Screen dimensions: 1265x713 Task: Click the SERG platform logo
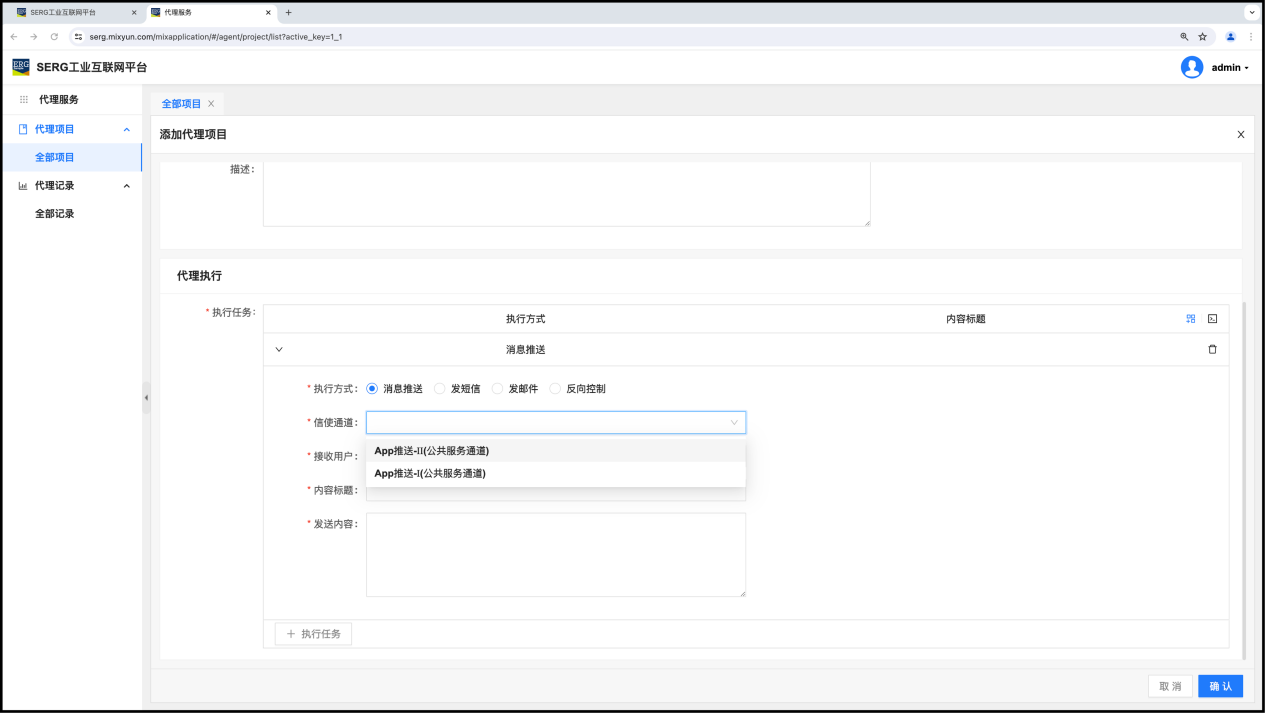pyautogui.click(x=21, y=67)
